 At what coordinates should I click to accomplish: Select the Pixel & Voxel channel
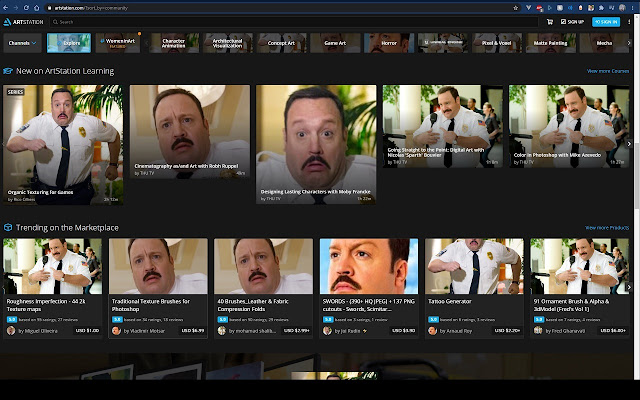point(497,43)
